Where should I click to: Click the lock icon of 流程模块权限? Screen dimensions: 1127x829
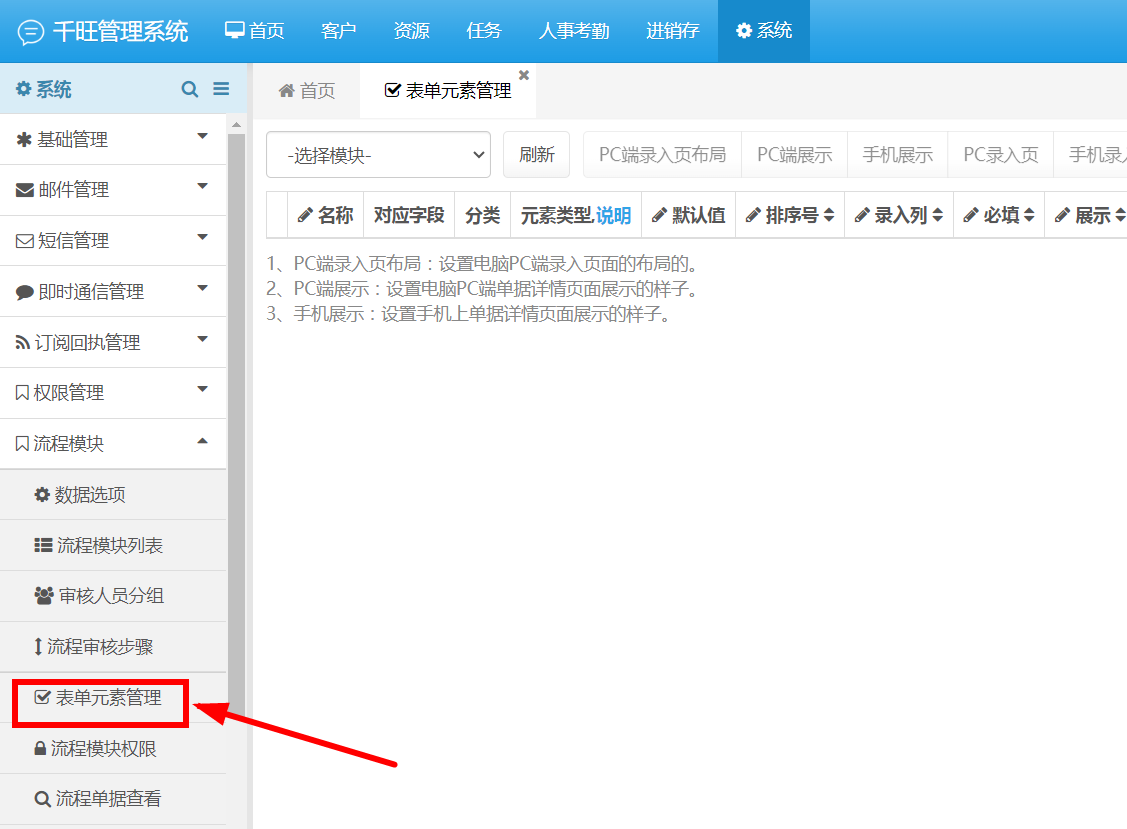40,748
